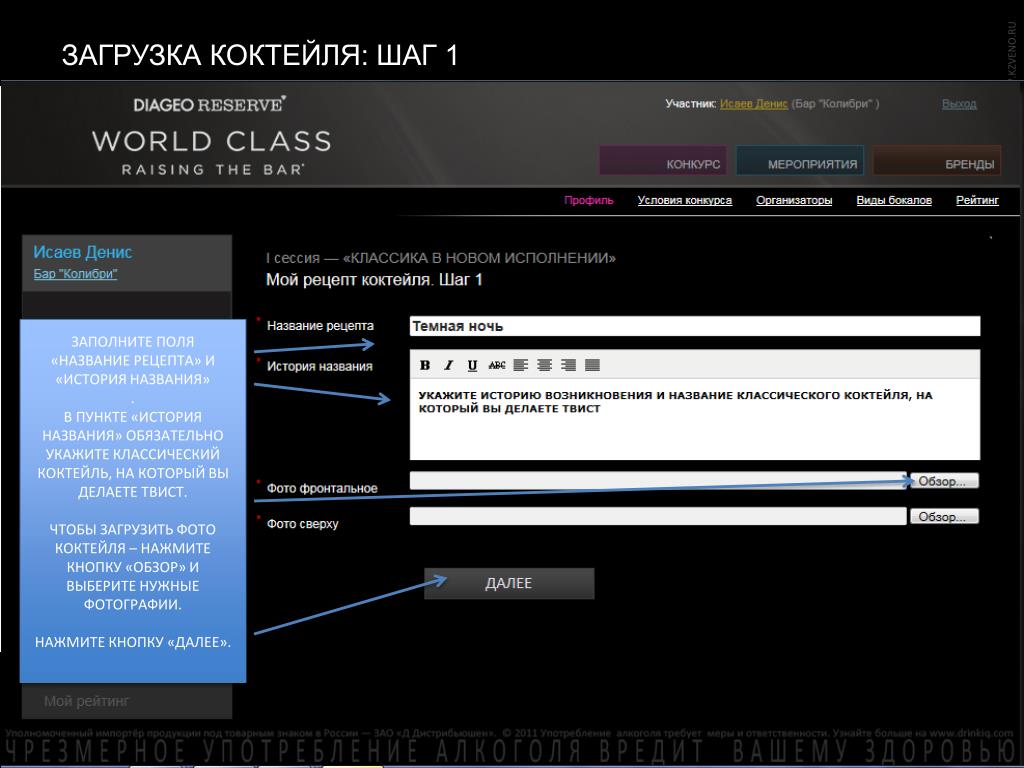Viewport: 1024px width, 768px height.
Task: Click the Фото сверху file path field
Action: coord(658,516)
